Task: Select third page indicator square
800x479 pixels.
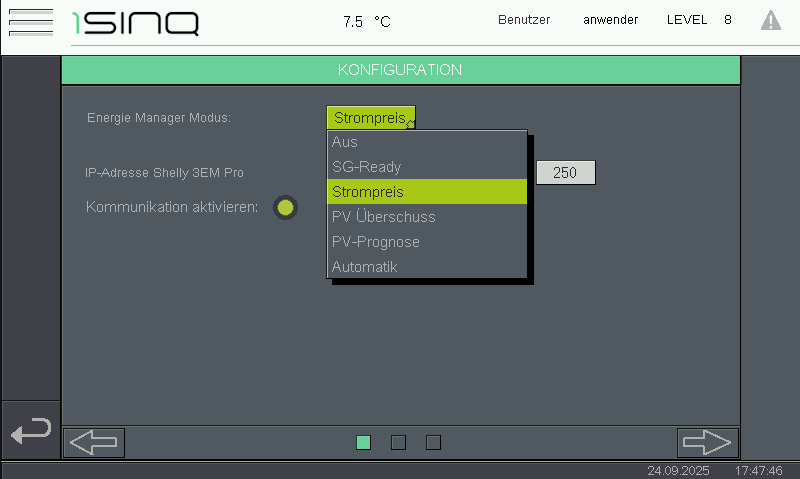Action: (433, 442)
